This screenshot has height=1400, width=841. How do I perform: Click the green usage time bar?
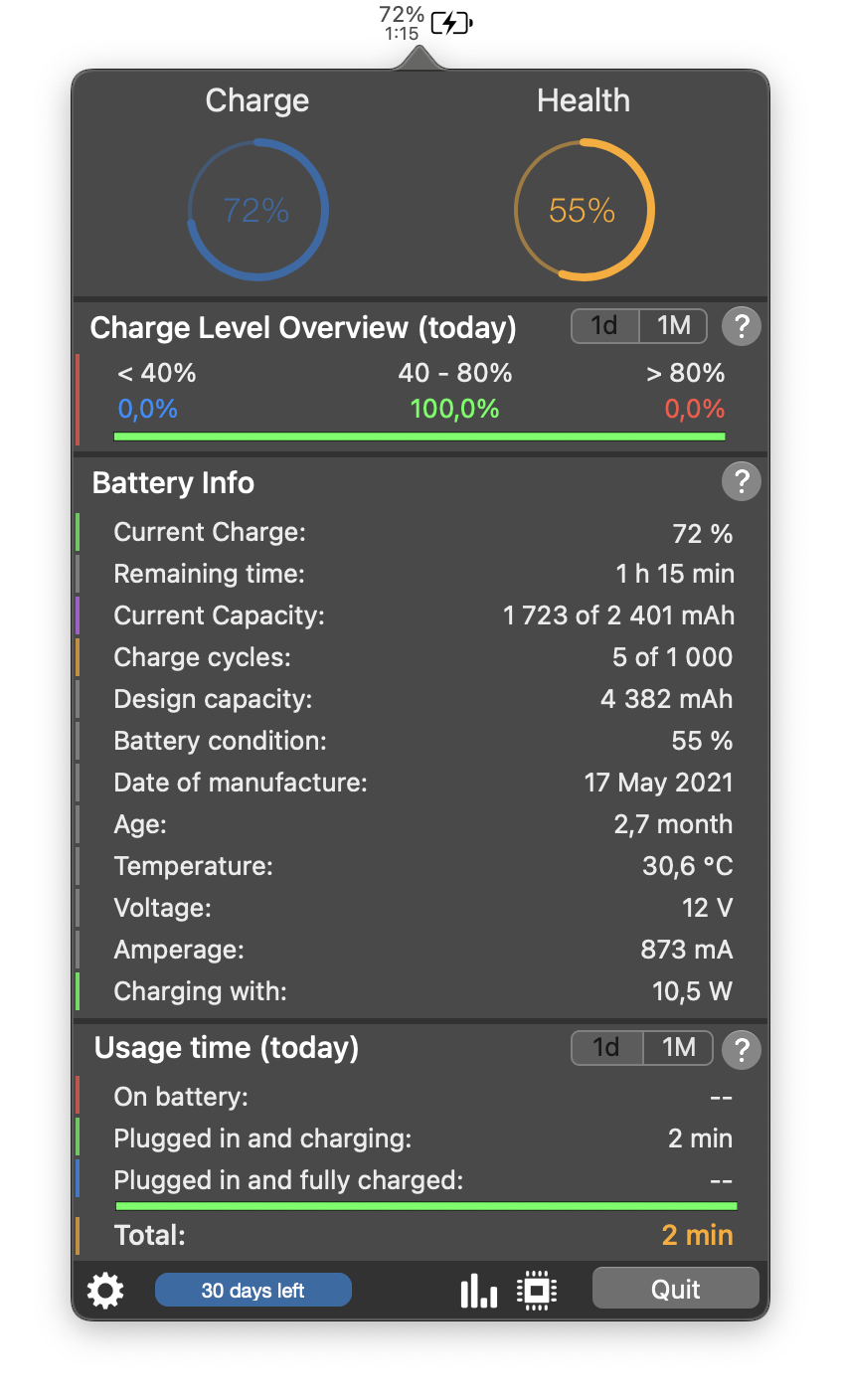pyautogui.click(x=425, y=1206)
